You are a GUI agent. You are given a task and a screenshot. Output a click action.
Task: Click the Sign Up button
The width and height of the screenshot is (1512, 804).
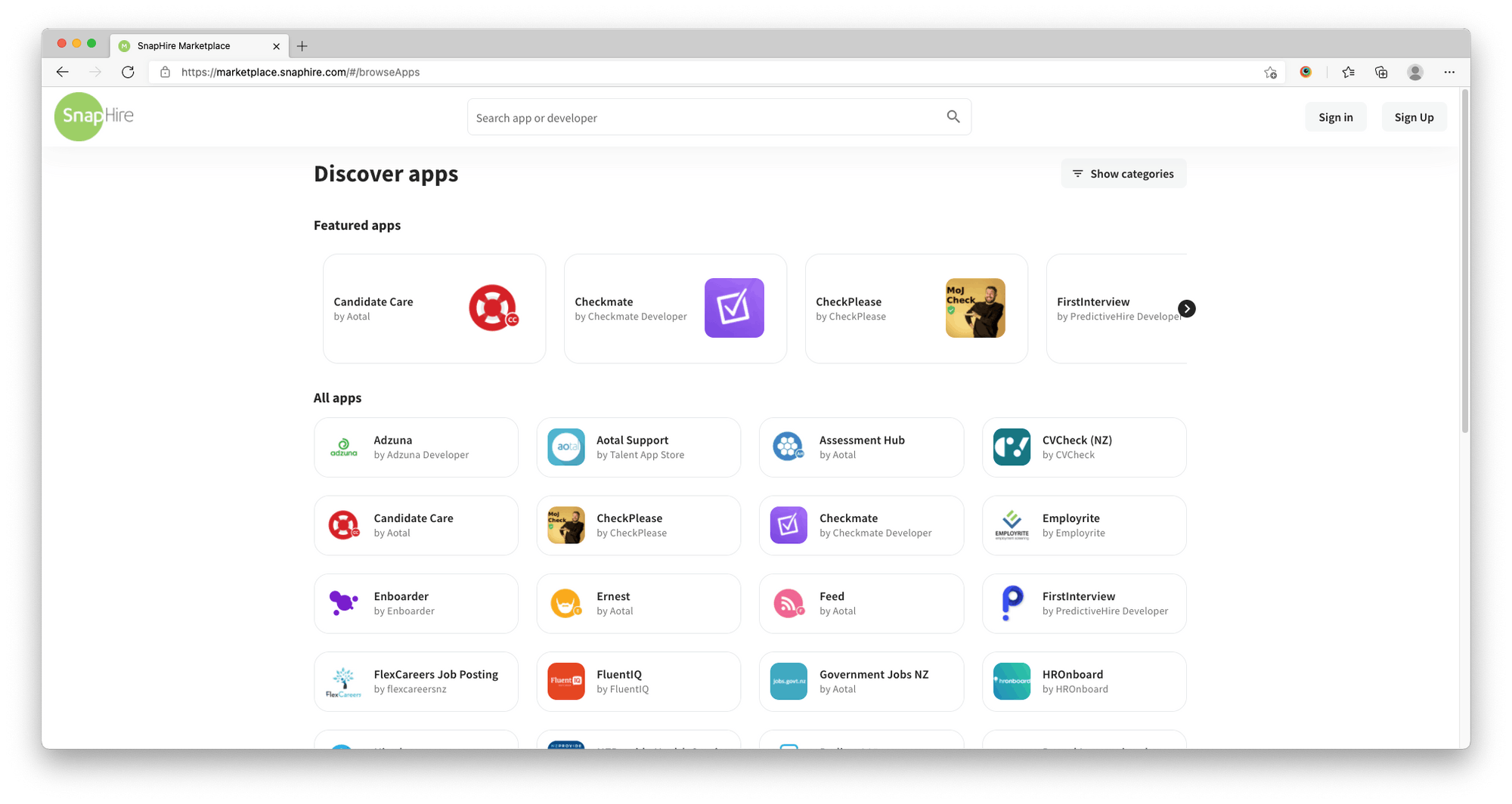[x=1414, y=116]
